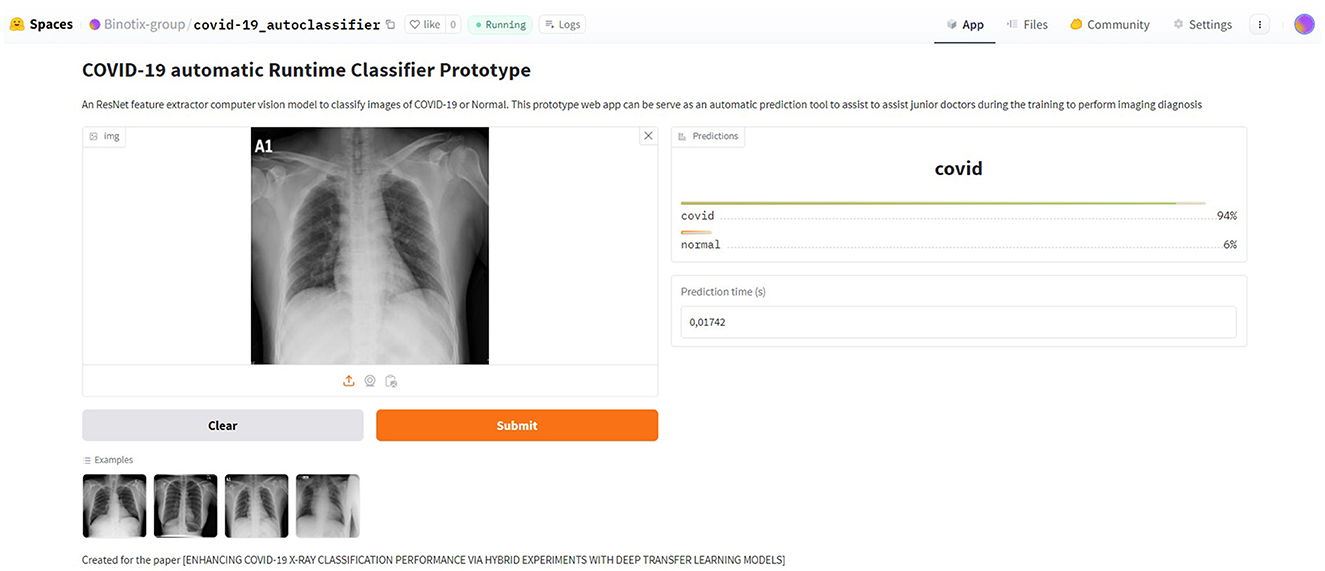Screen dimensions: 1325x571
Task: Select the App tab
Action: coord(965,24)
